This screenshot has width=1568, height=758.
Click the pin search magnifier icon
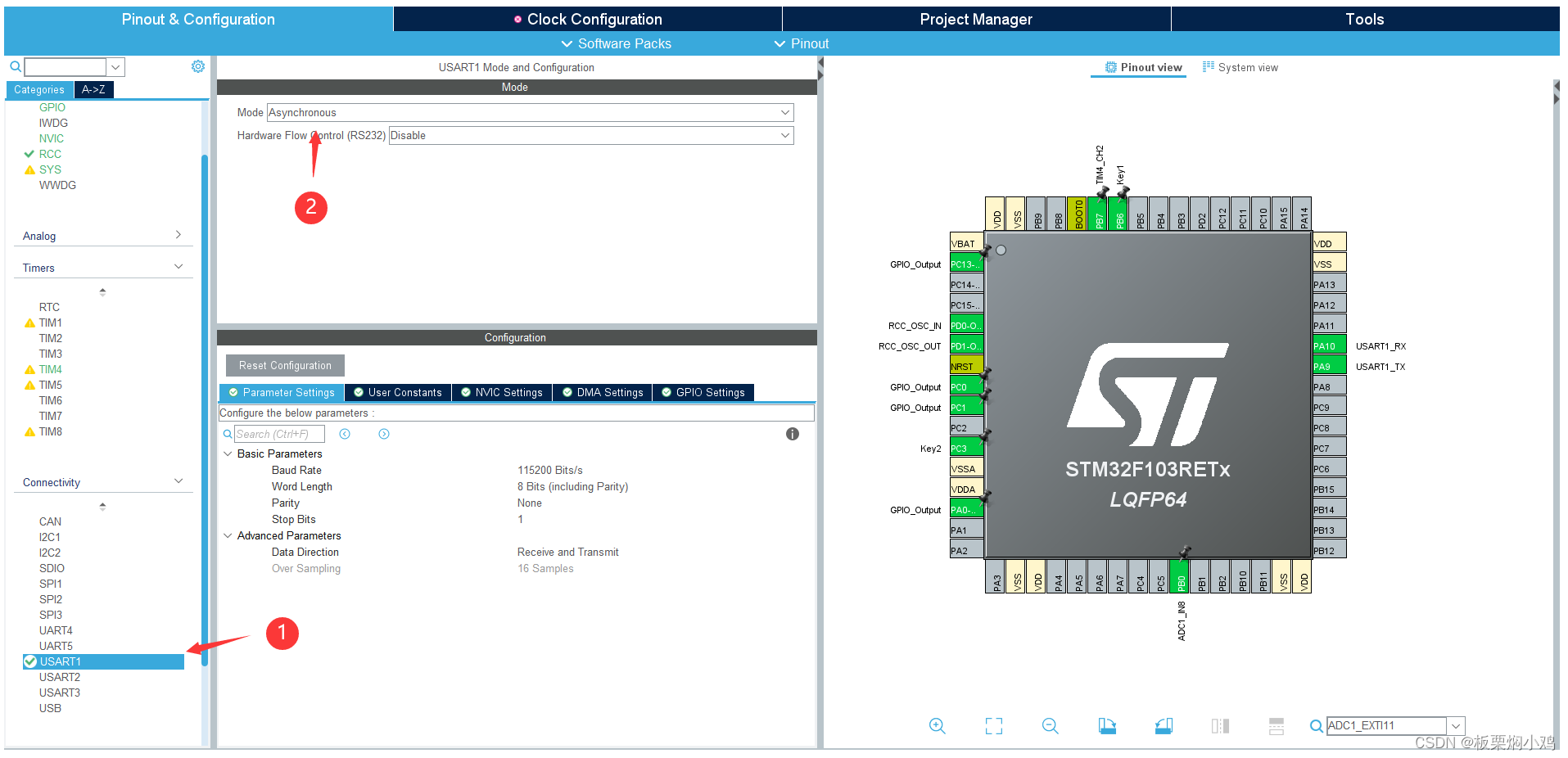[x=1316, y=726]
